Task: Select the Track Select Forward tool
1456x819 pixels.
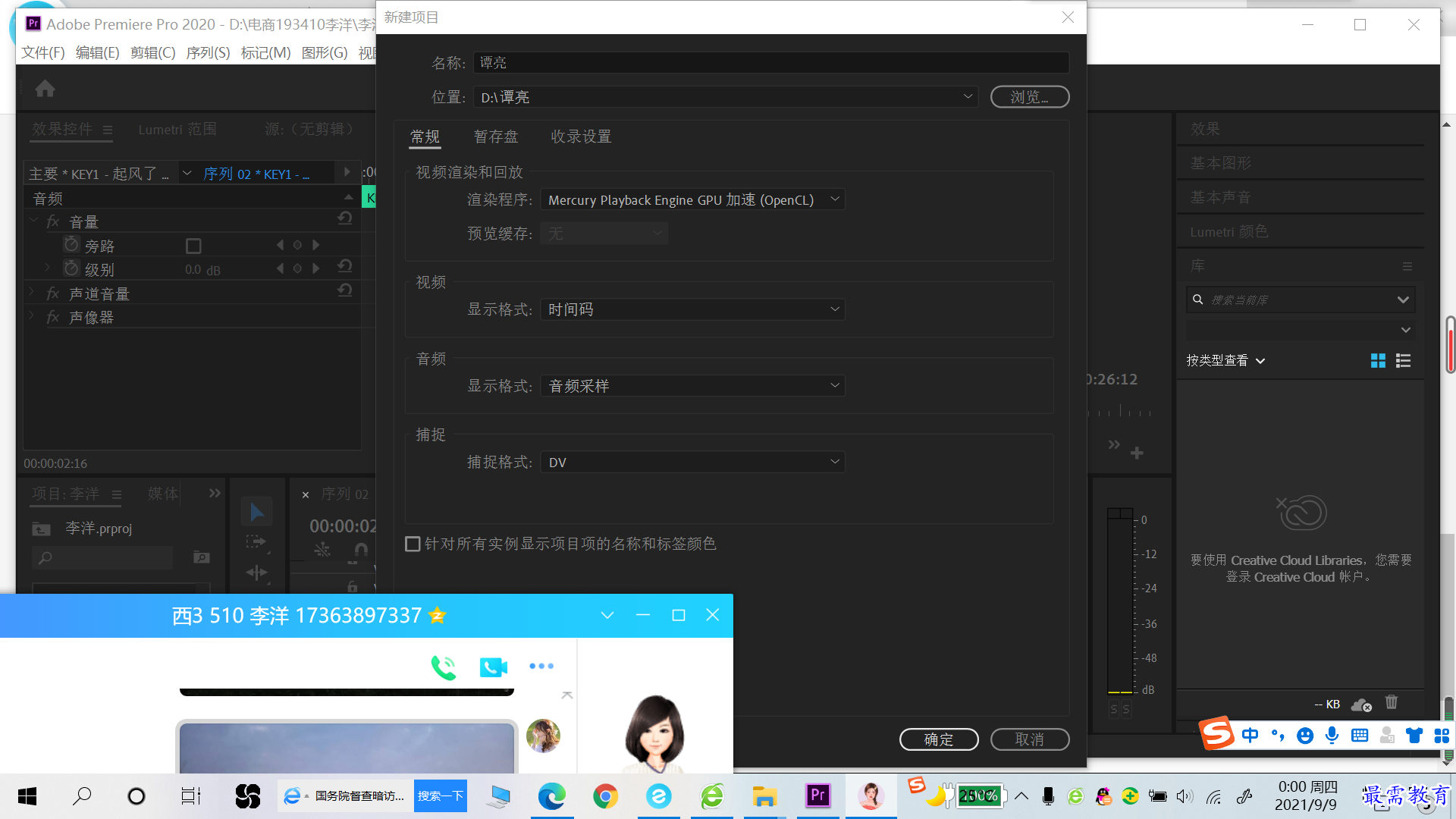Action: (x=256, y=541)
